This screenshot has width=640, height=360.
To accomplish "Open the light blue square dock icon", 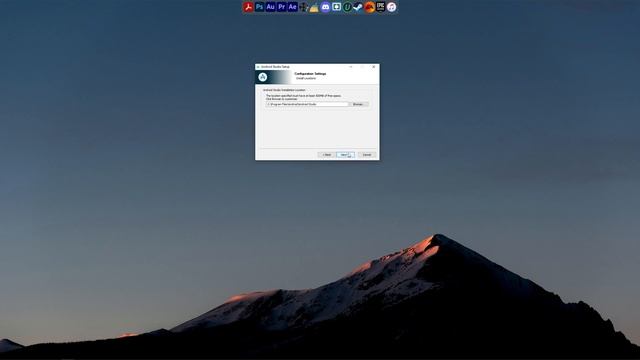I will click(336, 7).
